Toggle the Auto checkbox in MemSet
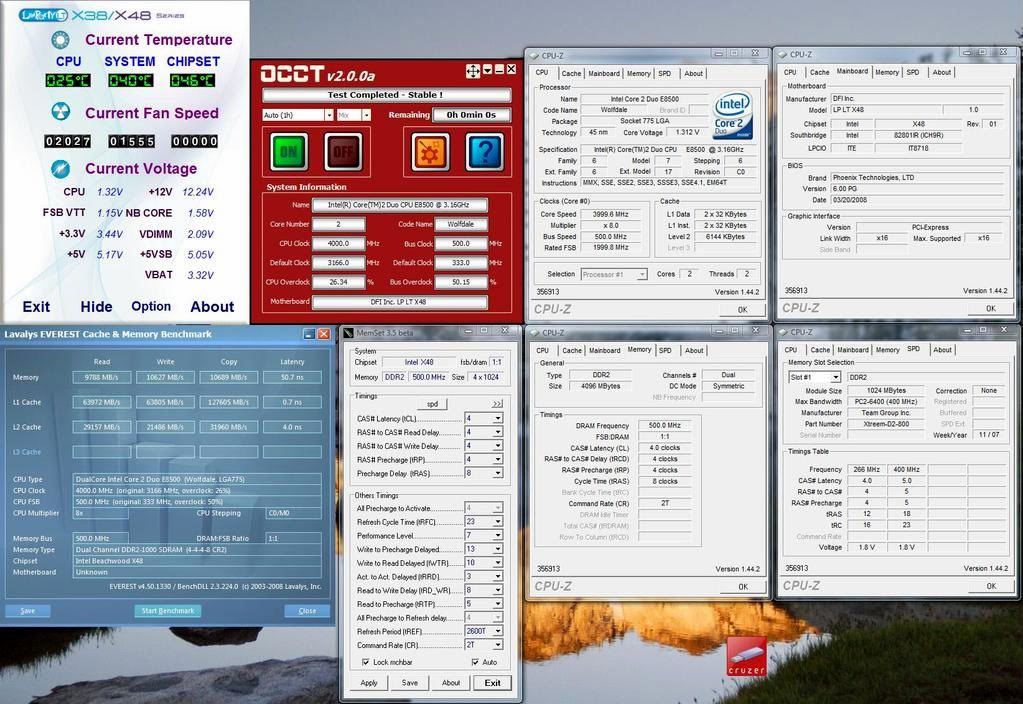Viewport: 1023px width, 704px height. (475, 662)
